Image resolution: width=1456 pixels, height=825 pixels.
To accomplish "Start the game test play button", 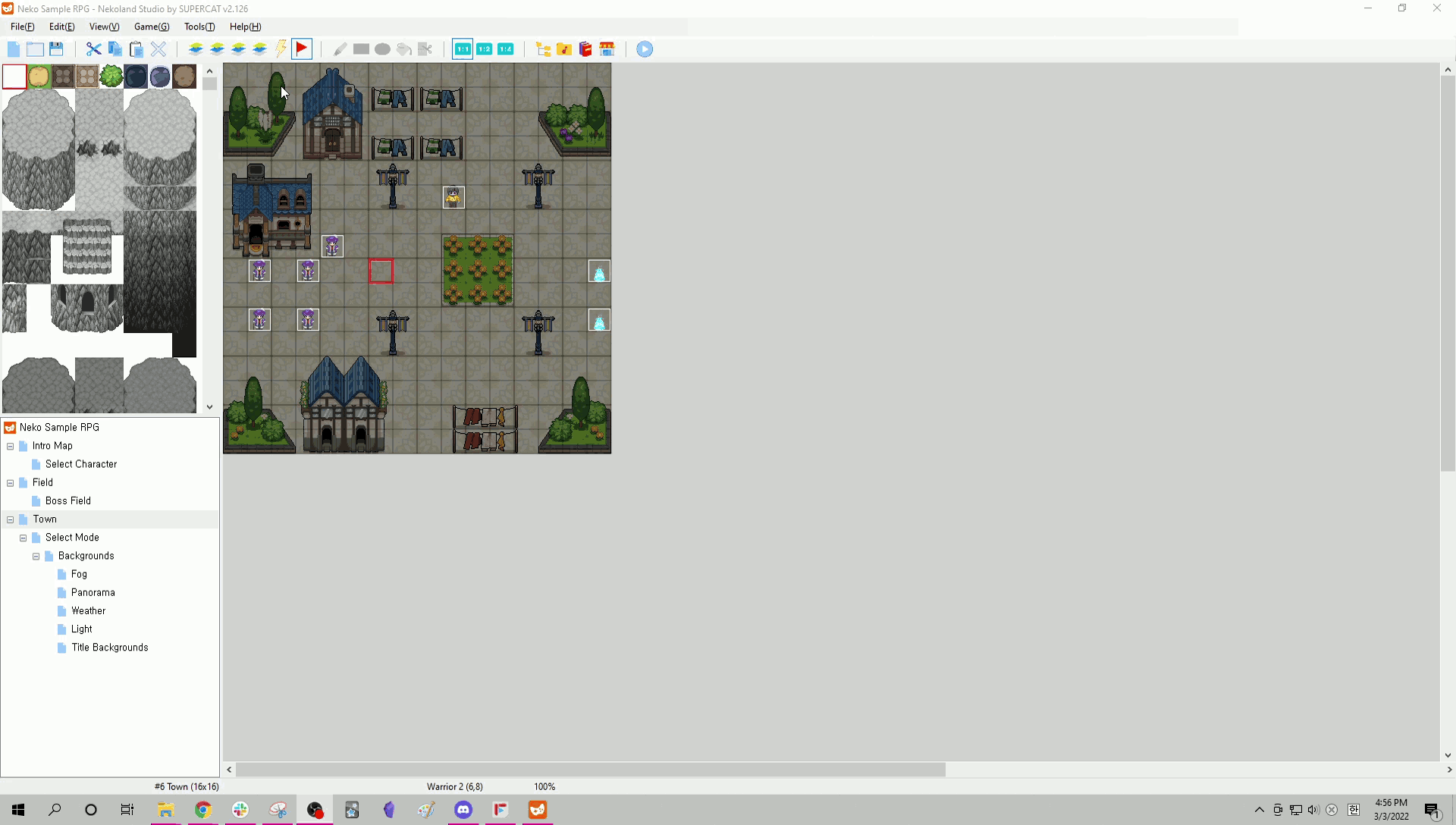I will 645,49.
